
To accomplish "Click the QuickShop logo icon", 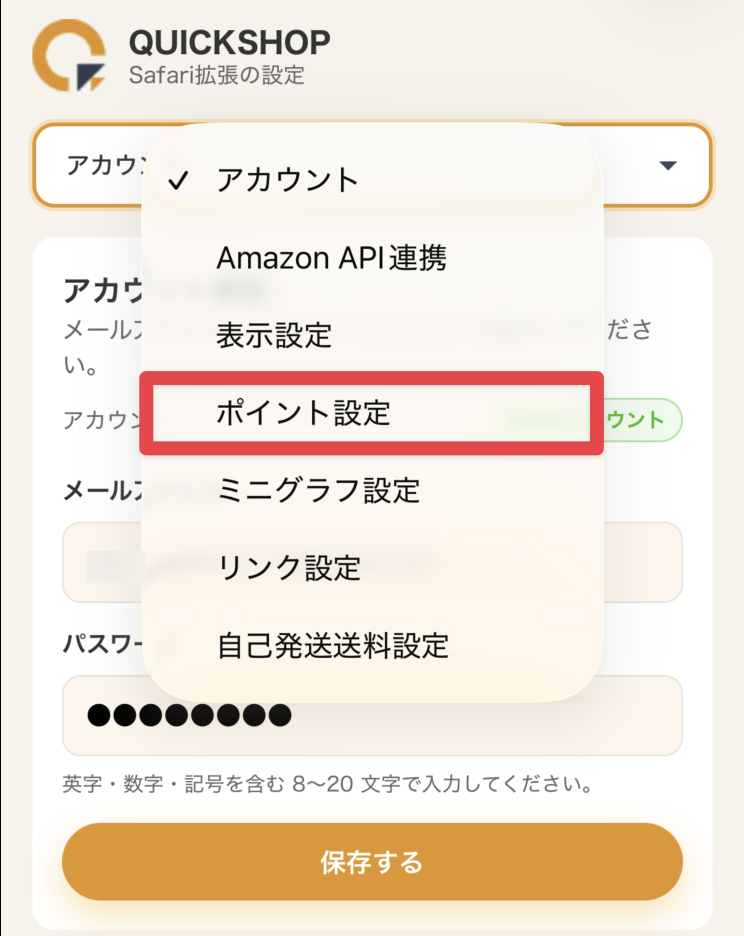I will pyautogui.click(x=69, y=56).
